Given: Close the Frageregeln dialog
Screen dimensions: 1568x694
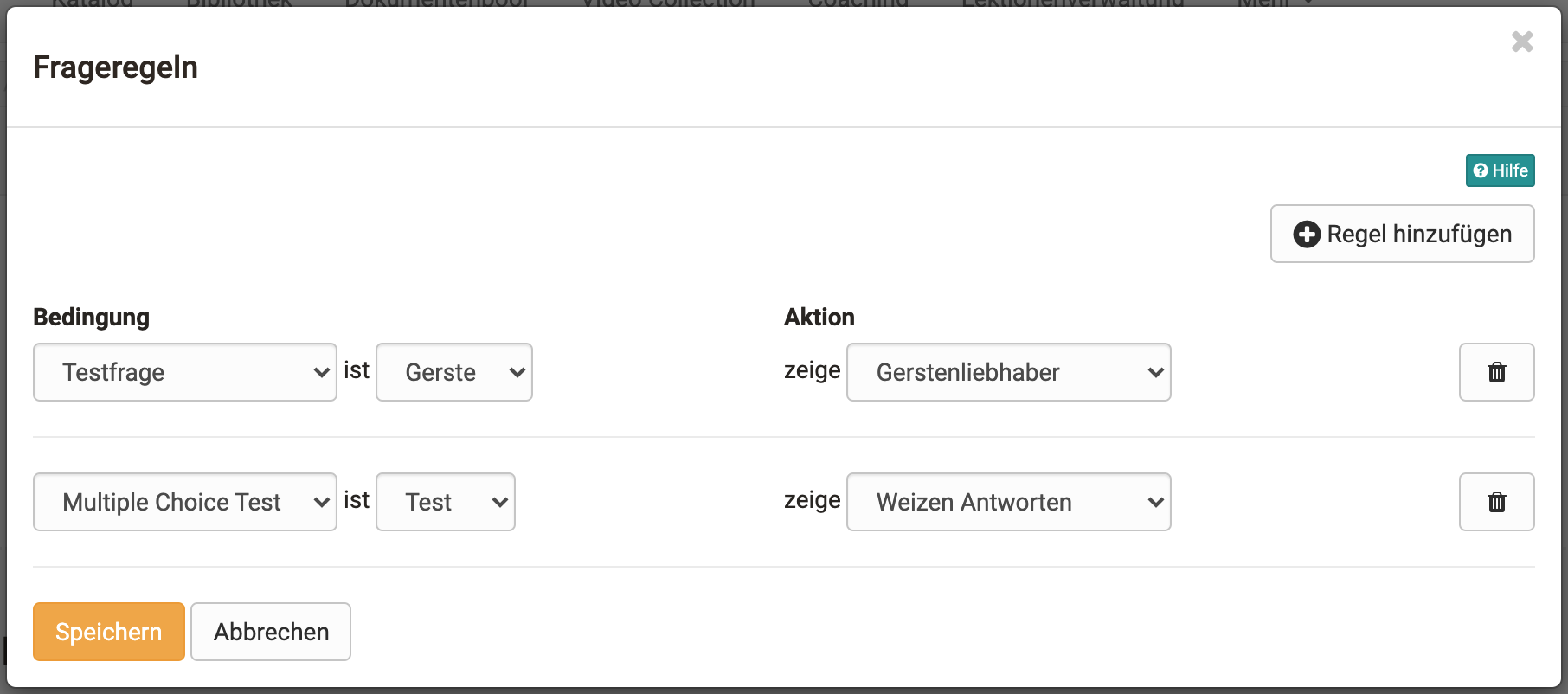Looking at the screenshot, I should 1522,42.
